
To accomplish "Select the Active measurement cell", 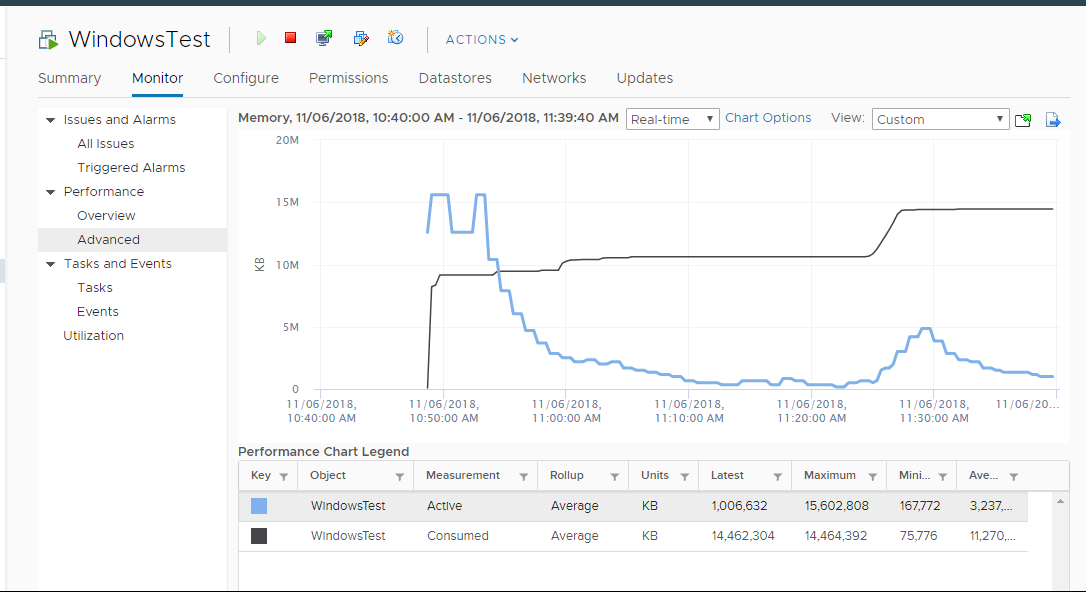I will click(445, 506).
